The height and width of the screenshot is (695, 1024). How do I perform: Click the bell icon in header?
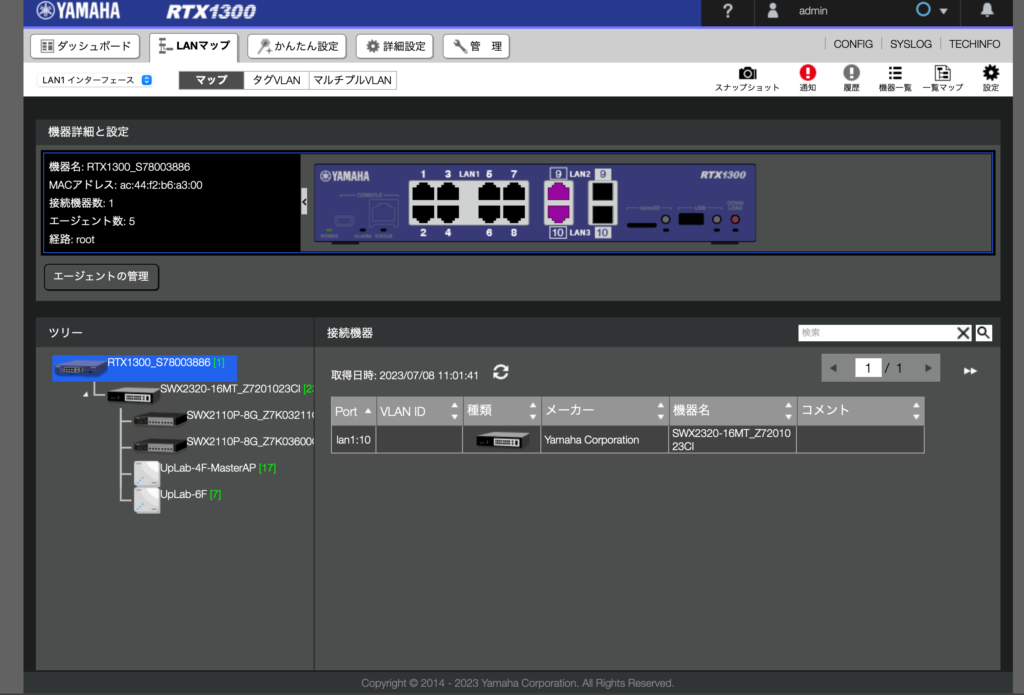[987, 11]
